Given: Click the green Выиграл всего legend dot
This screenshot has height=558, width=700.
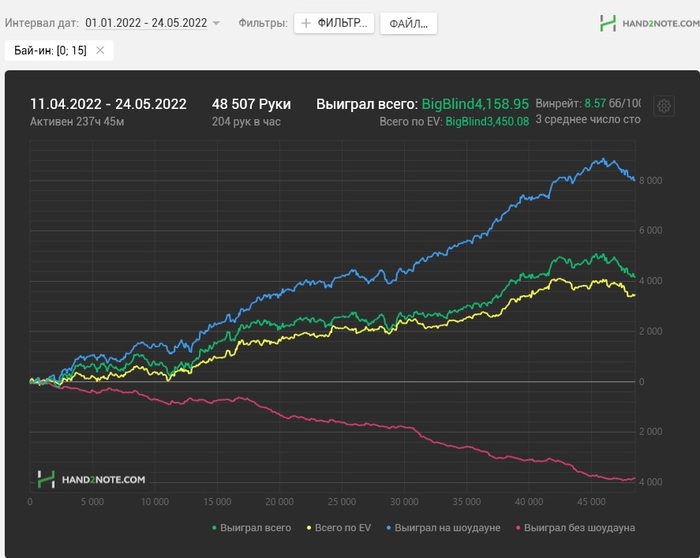Looking at the screenshot, I should point(214,528).
